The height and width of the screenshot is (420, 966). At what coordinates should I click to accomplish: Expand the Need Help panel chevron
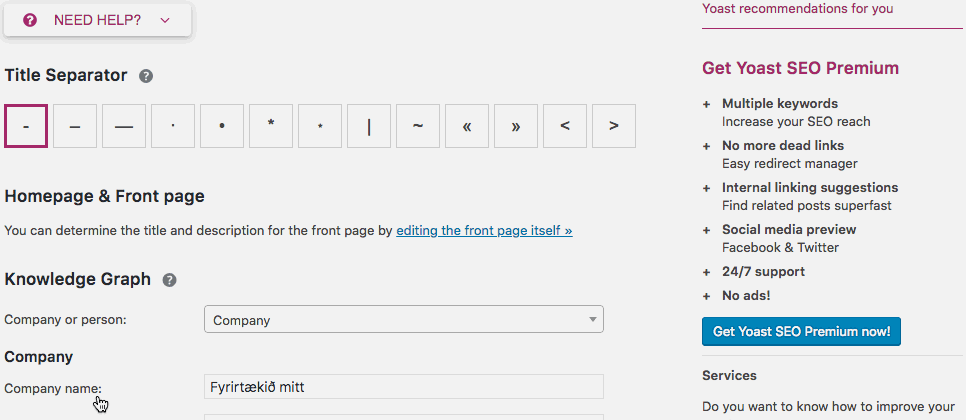click(x=165, y=20)
